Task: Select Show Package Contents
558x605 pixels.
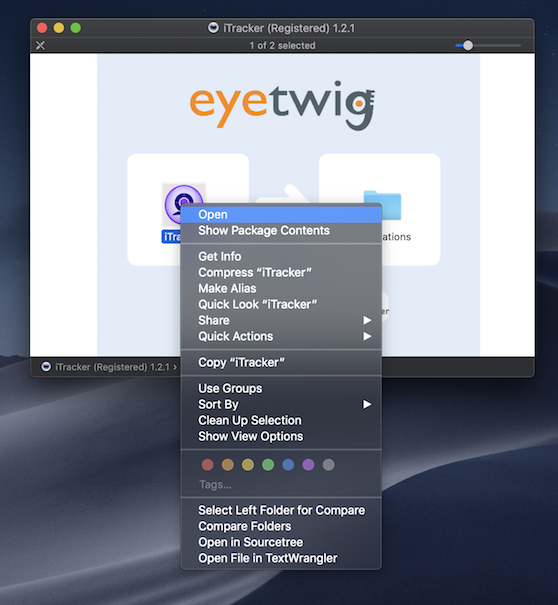Action: point(281,230)
